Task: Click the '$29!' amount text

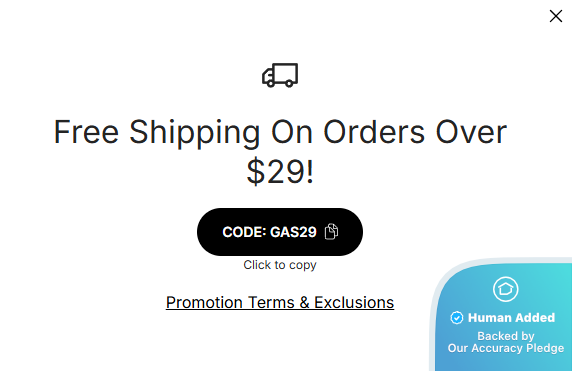Action: point(280,171)
